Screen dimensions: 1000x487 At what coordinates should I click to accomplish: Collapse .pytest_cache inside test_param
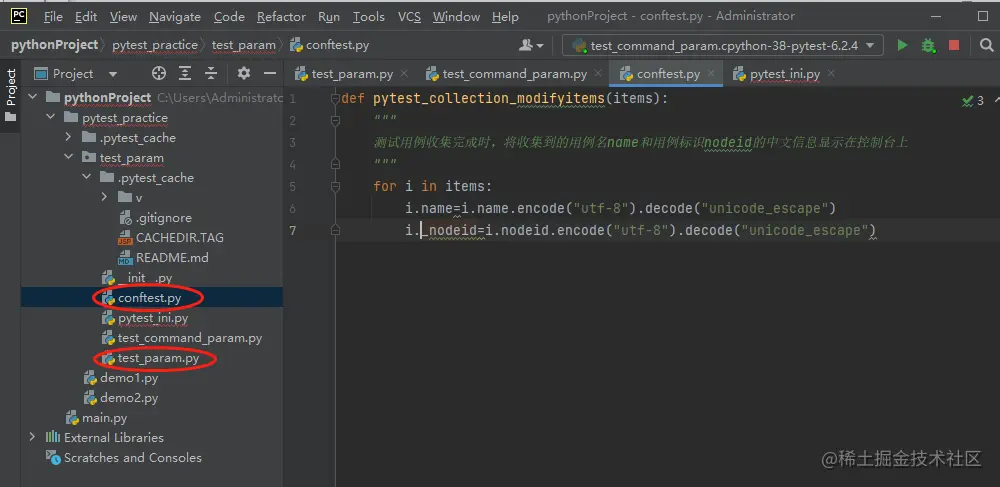coord(87,178)
